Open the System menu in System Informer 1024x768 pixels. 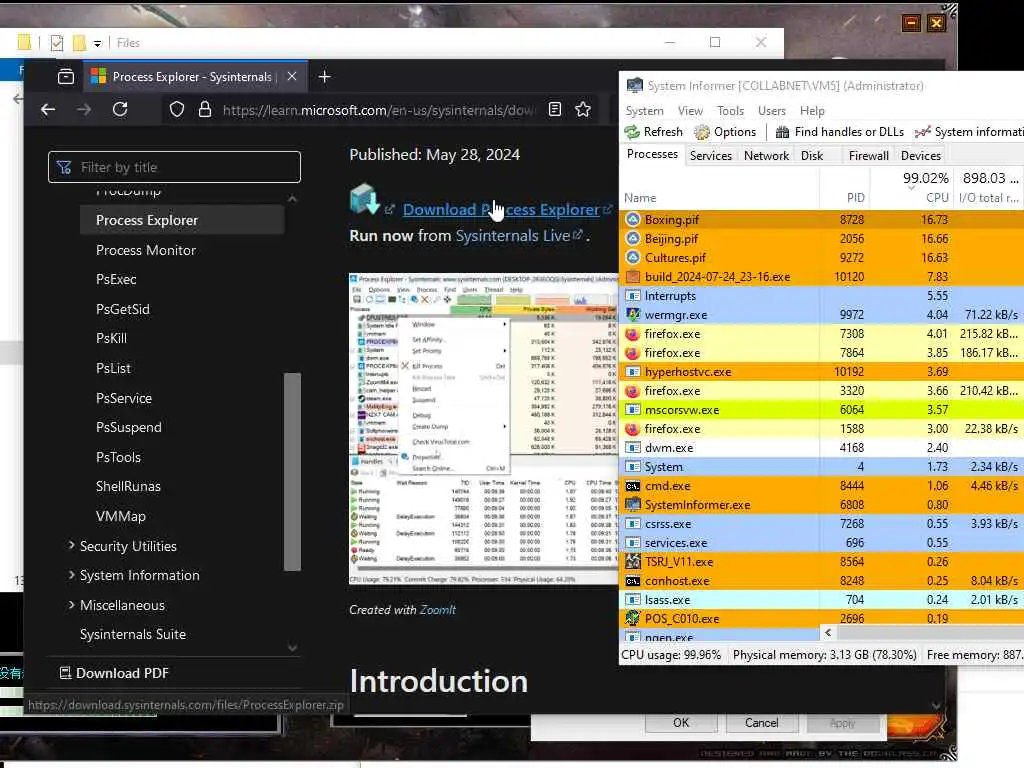644,111
